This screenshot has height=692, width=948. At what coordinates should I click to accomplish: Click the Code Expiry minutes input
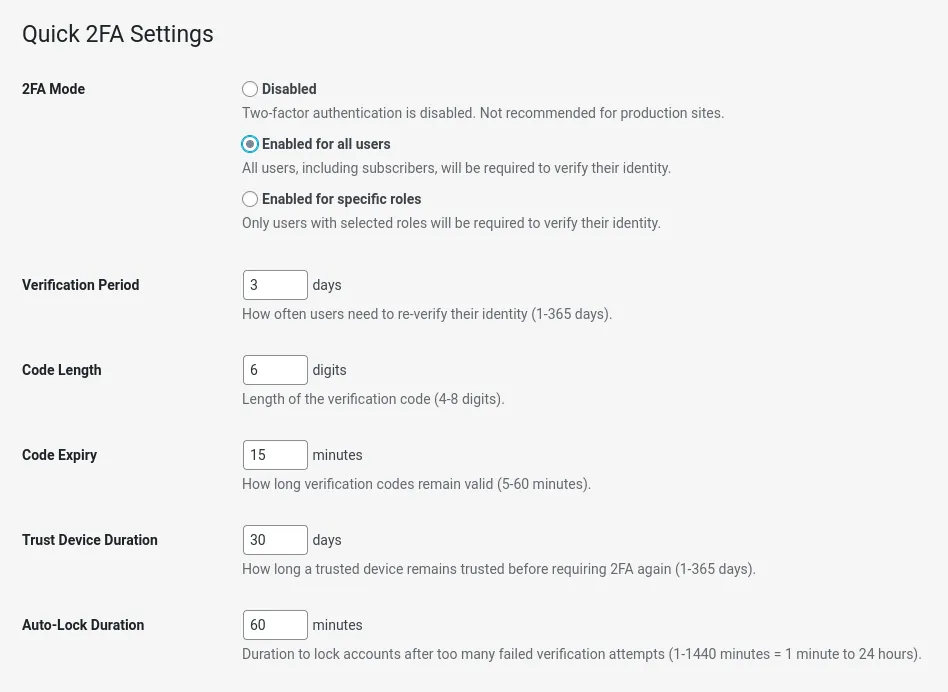point(275,455)
